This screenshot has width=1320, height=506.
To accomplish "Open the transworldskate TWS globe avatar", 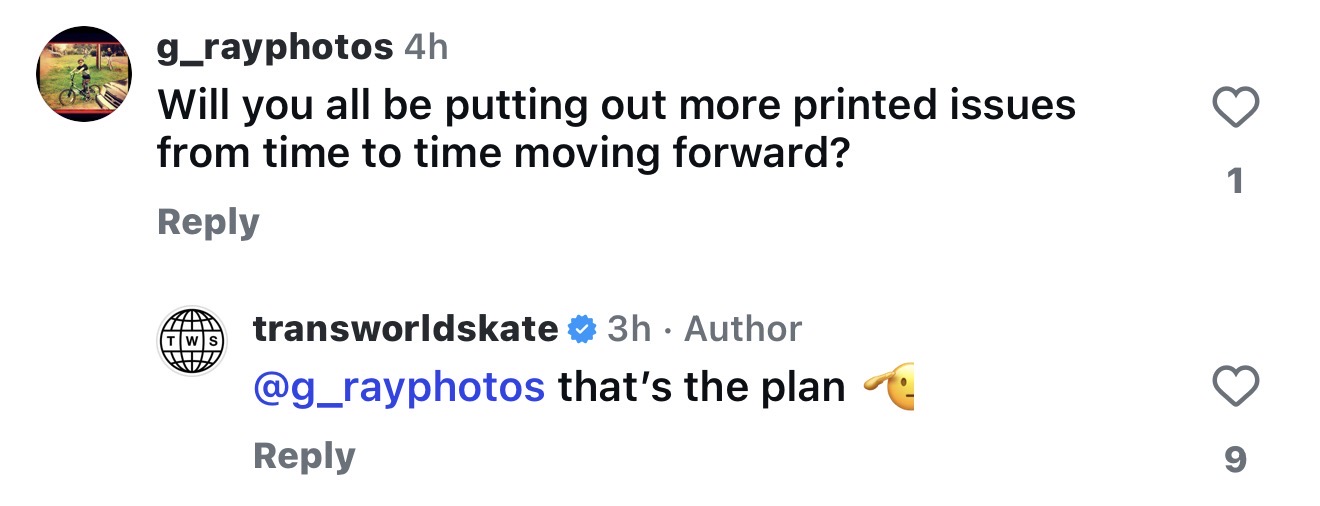I will [x=194, y=340].
